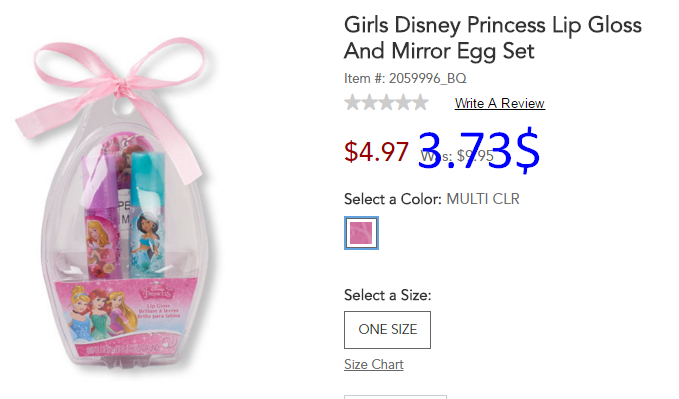The width and height of the screenshot is (679, 399).
Task: Select the pink MULTI CLR color swatch
Action: pos(361,233)
